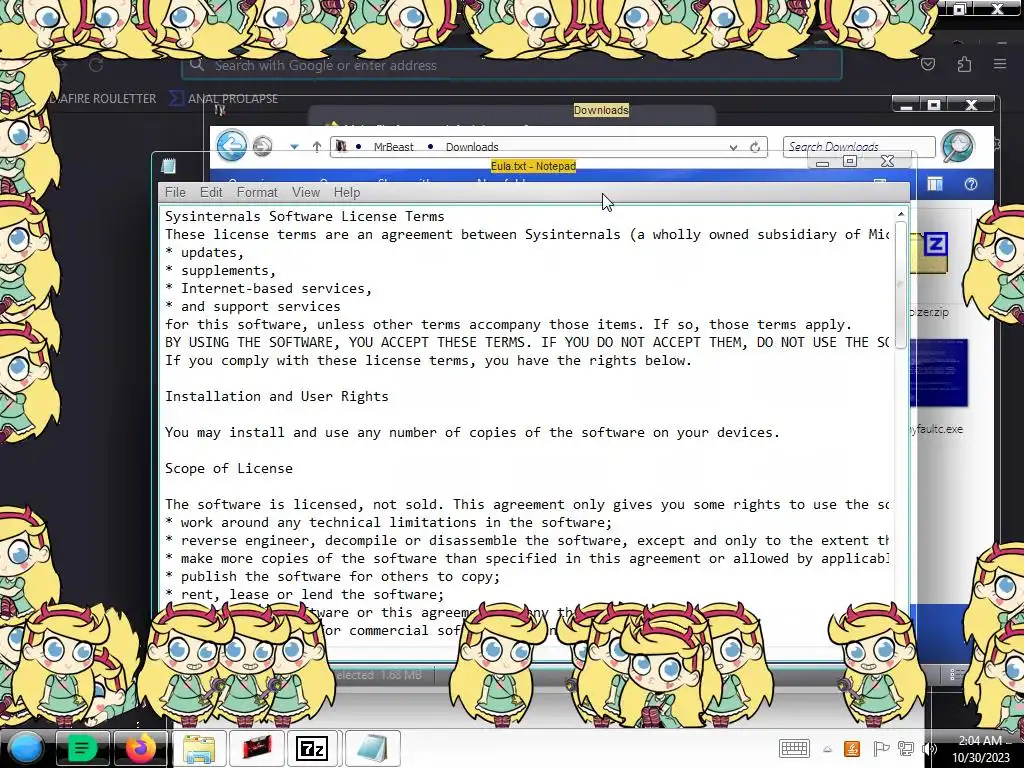
Task: Close the Eula.txt Notepad window
Action: 887,161
